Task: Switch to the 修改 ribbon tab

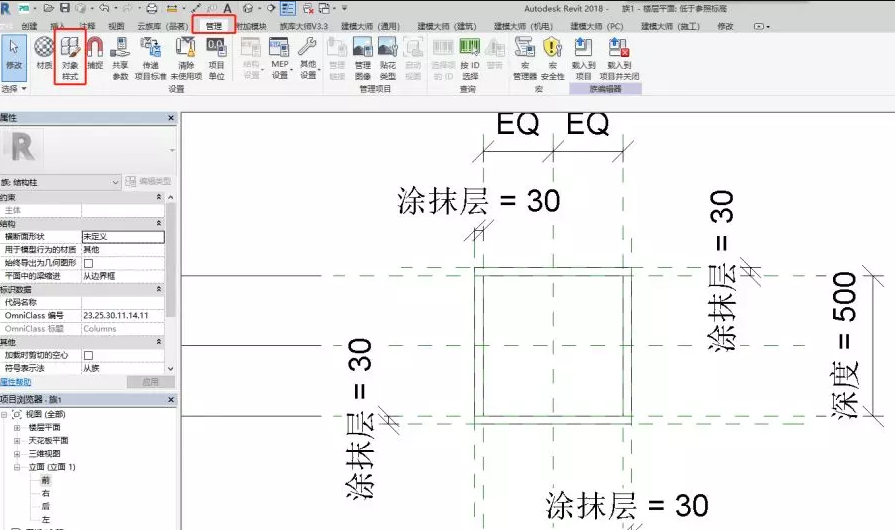Action: point(725,26)
